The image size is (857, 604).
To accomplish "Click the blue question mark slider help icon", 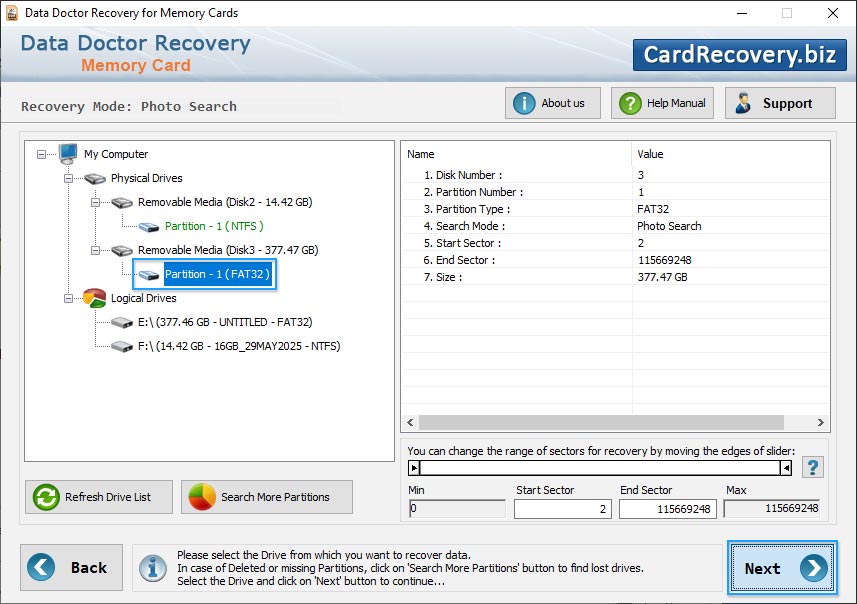I will [813, 467].
